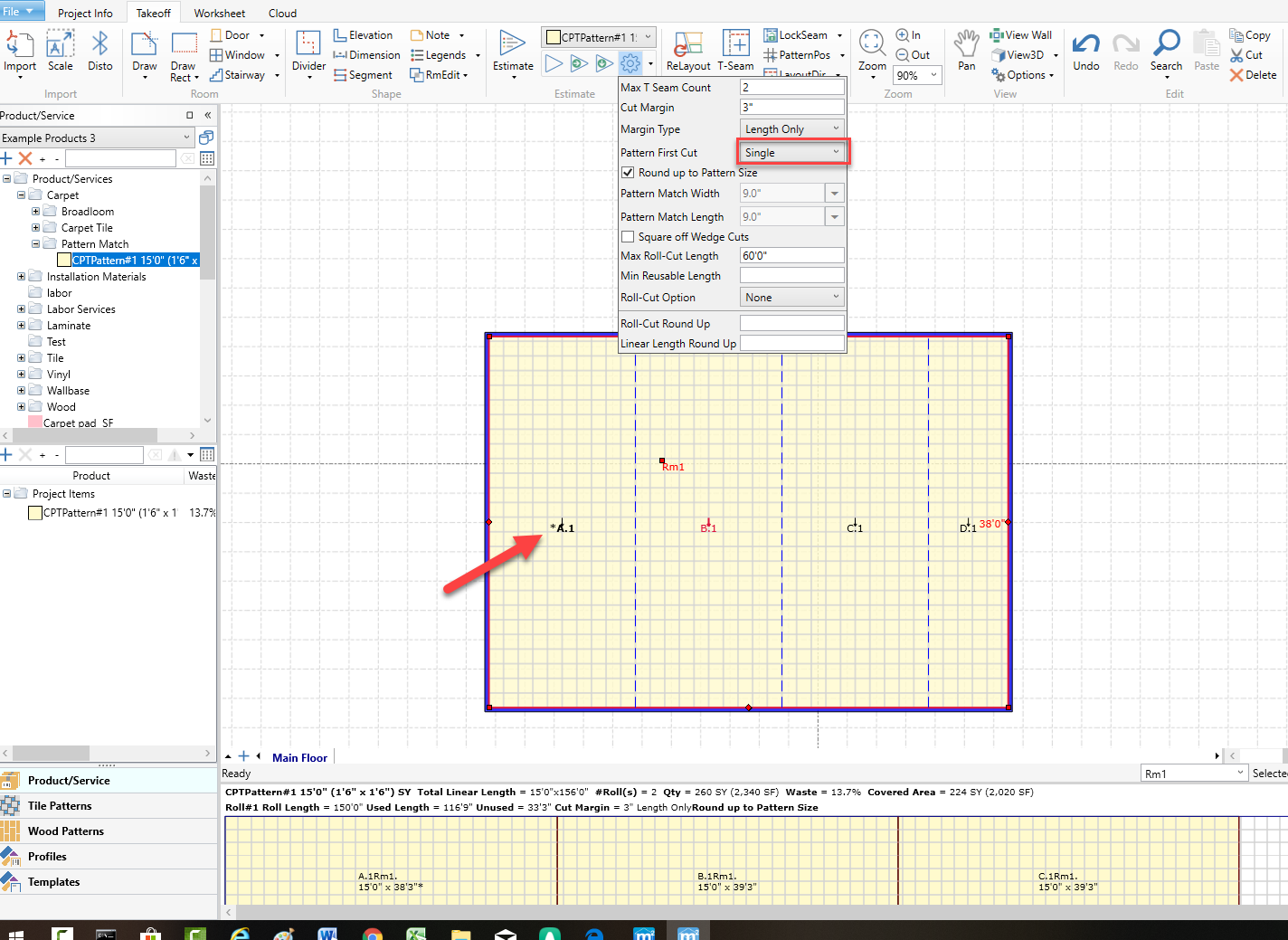
Task: Open the Margin Type dropdown
Action: coord(792,129)
